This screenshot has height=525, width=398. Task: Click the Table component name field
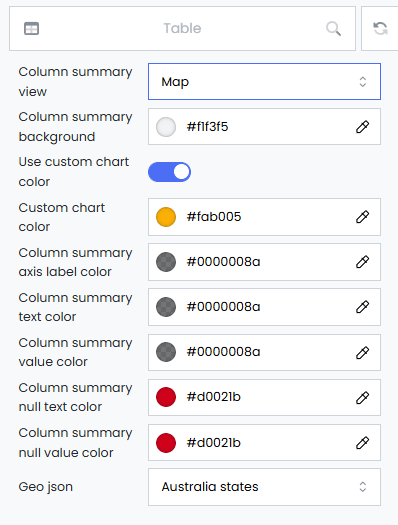coord(182,28)
